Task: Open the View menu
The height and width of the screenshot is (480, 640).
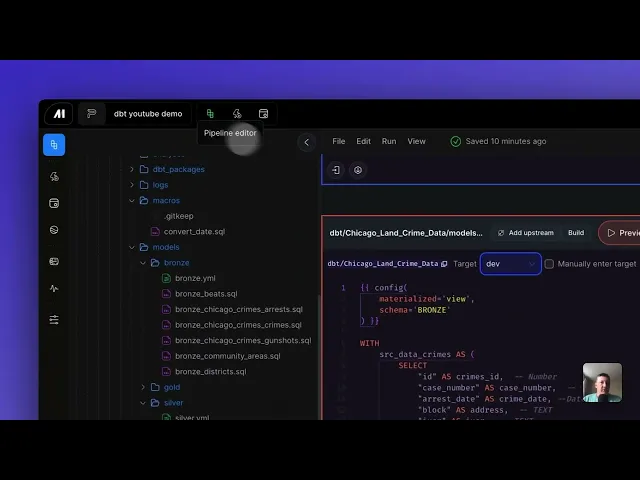Action: click(x=416, y=141)
